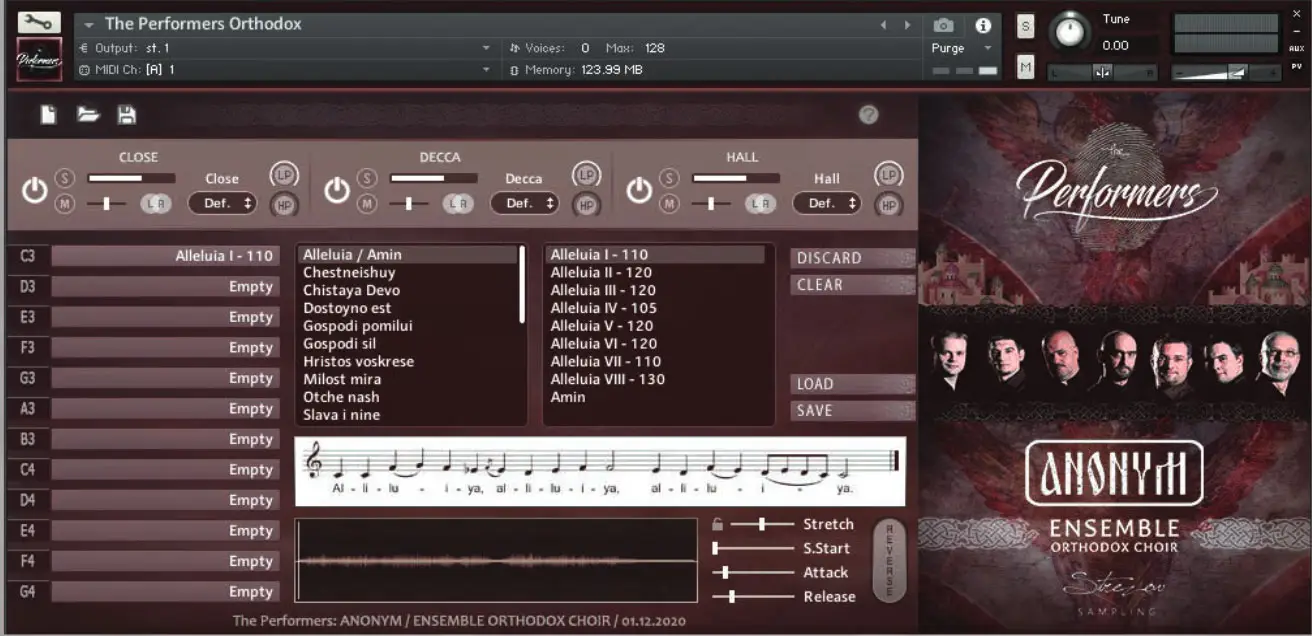This screenshot has width=1312, height=636.
Task: Mute the DECCA microphone
Action: (367, 203)
